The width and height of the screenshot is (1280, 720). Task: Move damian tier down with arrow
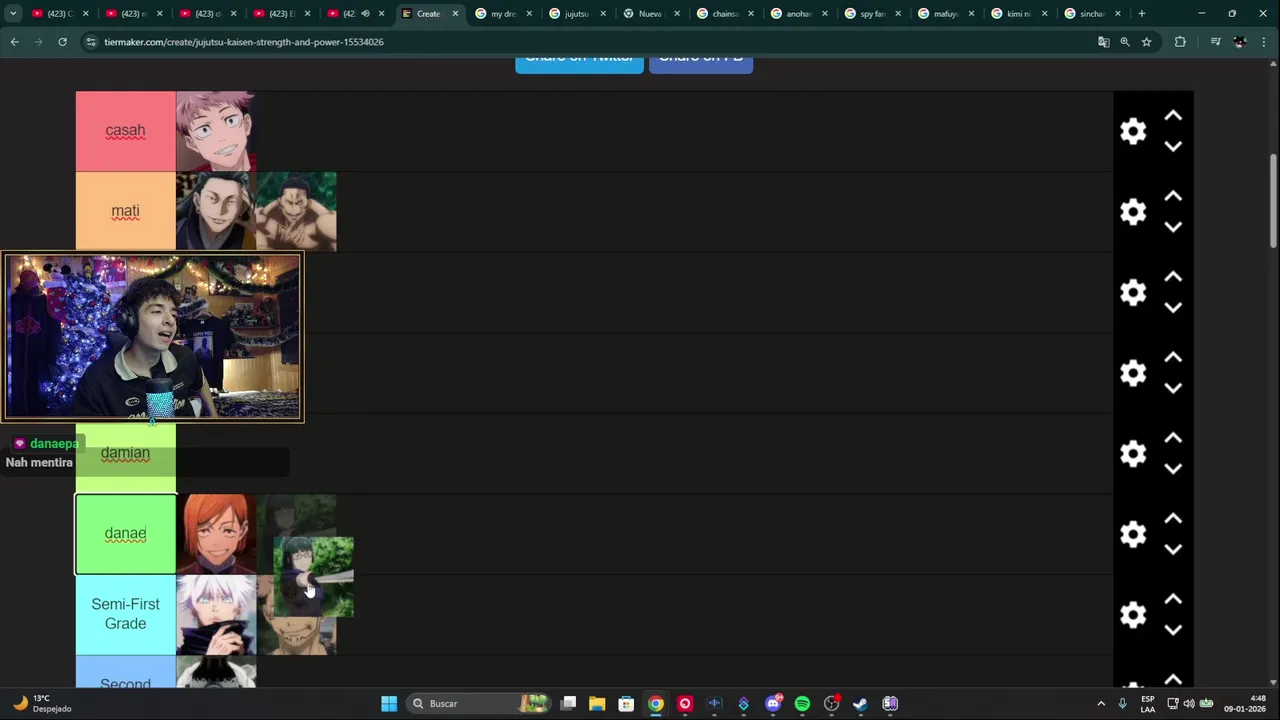click(1173, 469)
